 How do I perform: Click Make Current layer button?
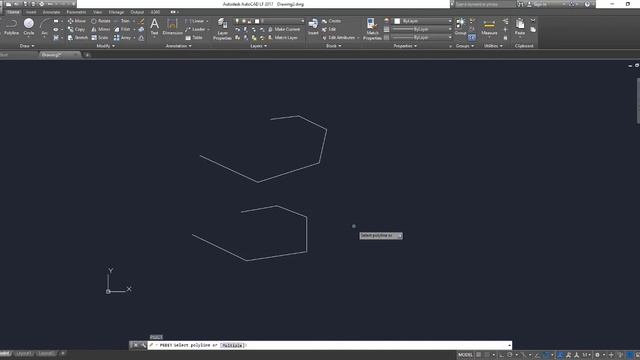tap(284, 29)
